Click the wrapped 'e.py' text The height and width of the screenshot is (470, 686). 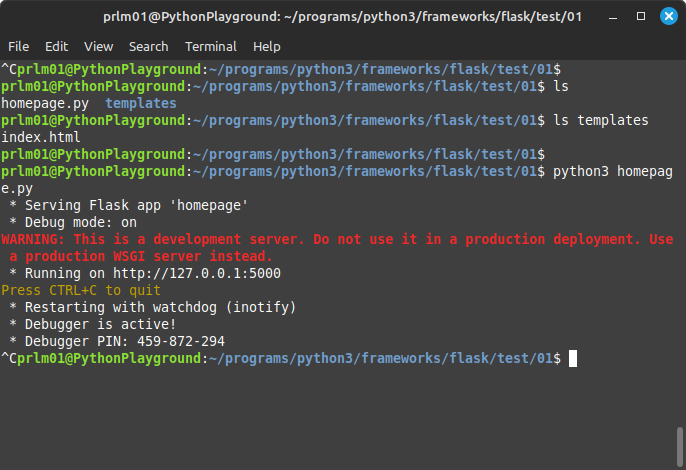17,188
